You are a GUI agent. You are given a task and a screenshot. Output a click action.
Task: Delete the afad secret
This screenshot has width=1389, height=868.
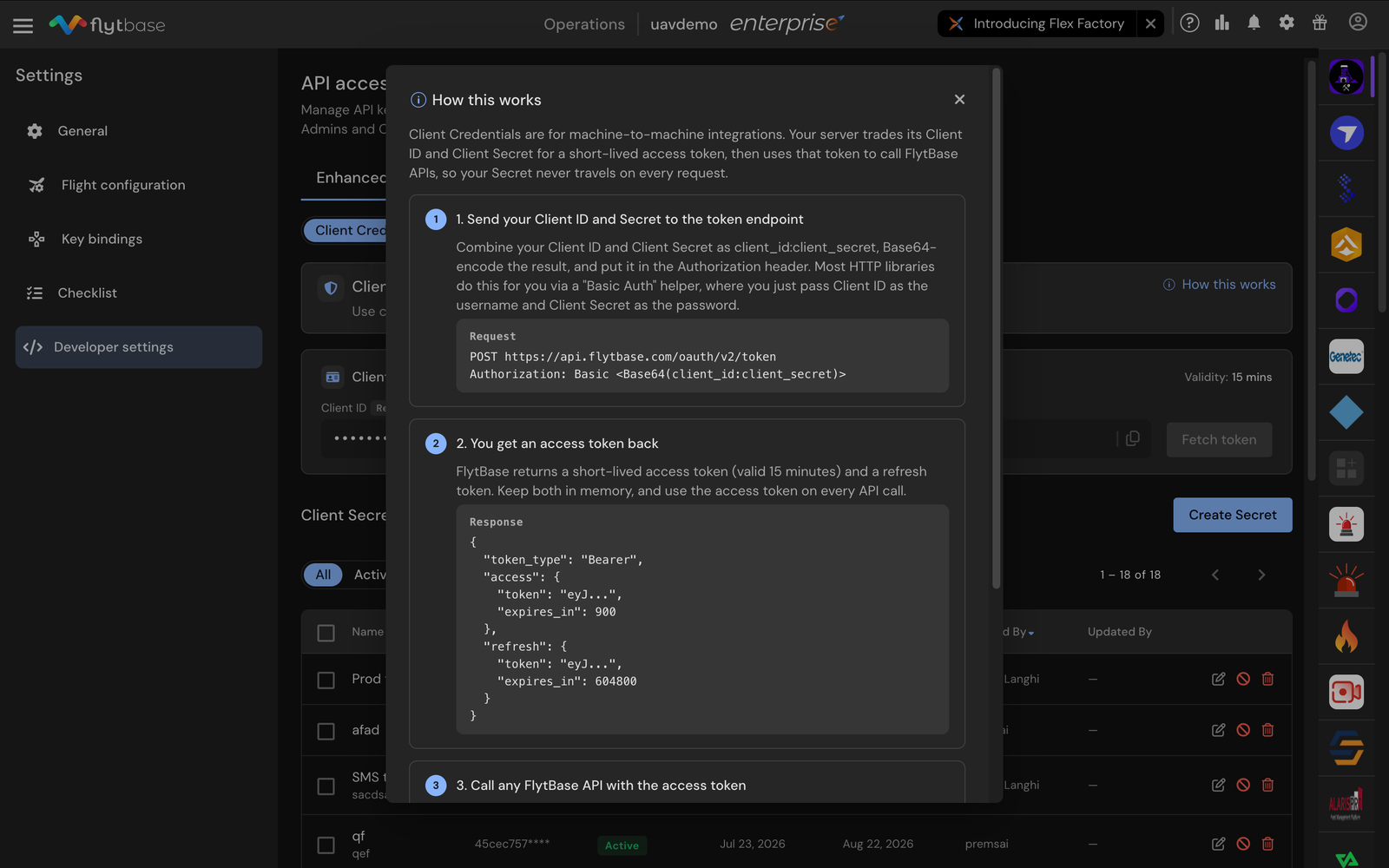click(x=1267, y=730)
